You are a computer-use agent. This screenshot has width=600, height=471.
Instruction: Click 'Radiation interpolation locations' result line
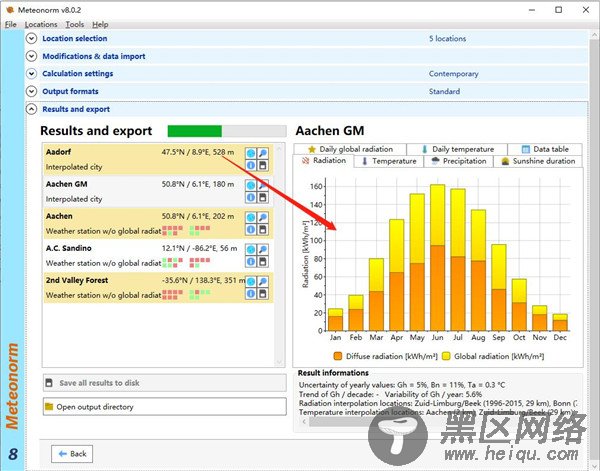[438, 403]
